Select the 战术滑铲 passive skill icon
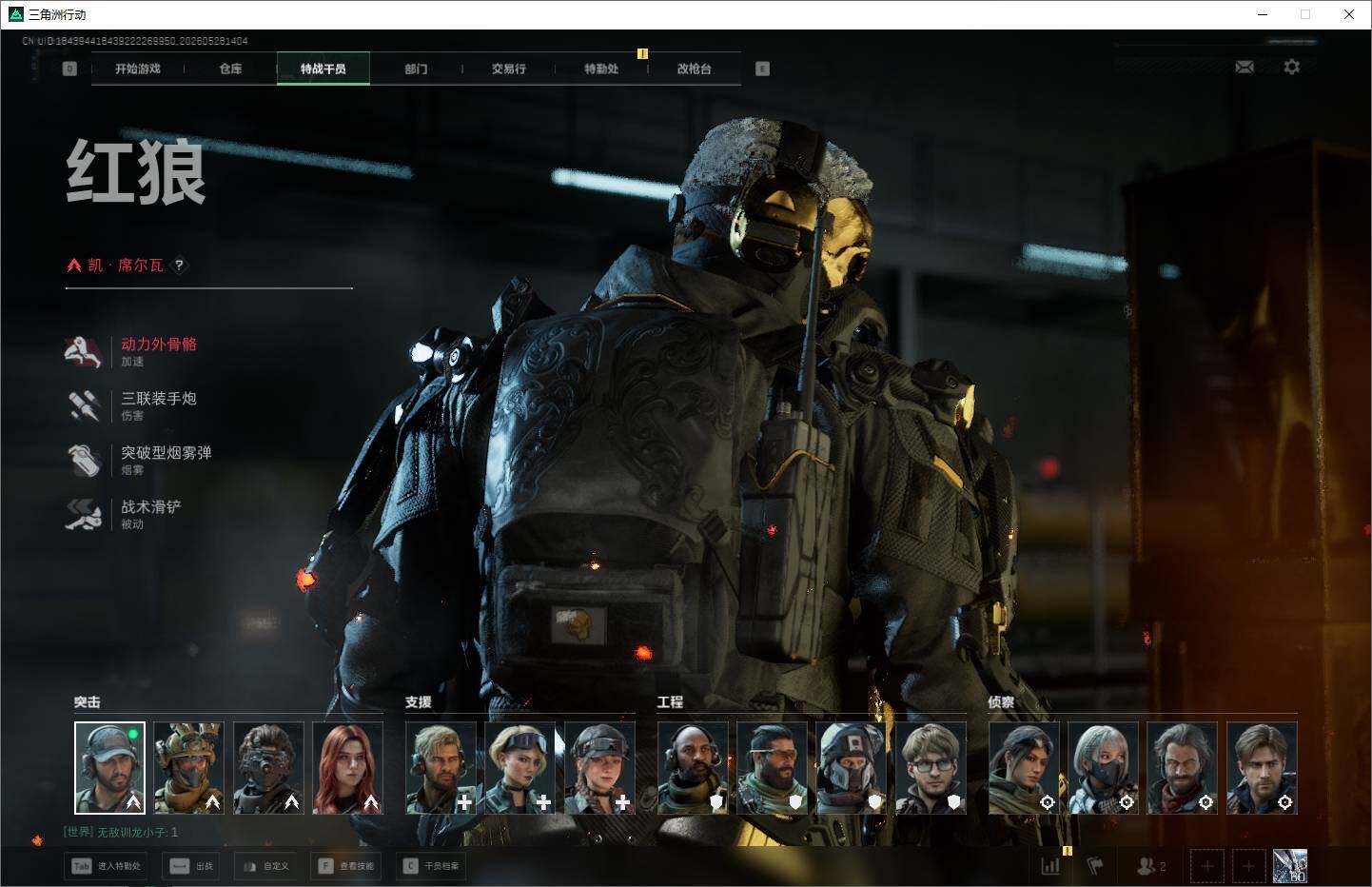Viewport: 1372px width, 887px height. click(x=84, y=514)
